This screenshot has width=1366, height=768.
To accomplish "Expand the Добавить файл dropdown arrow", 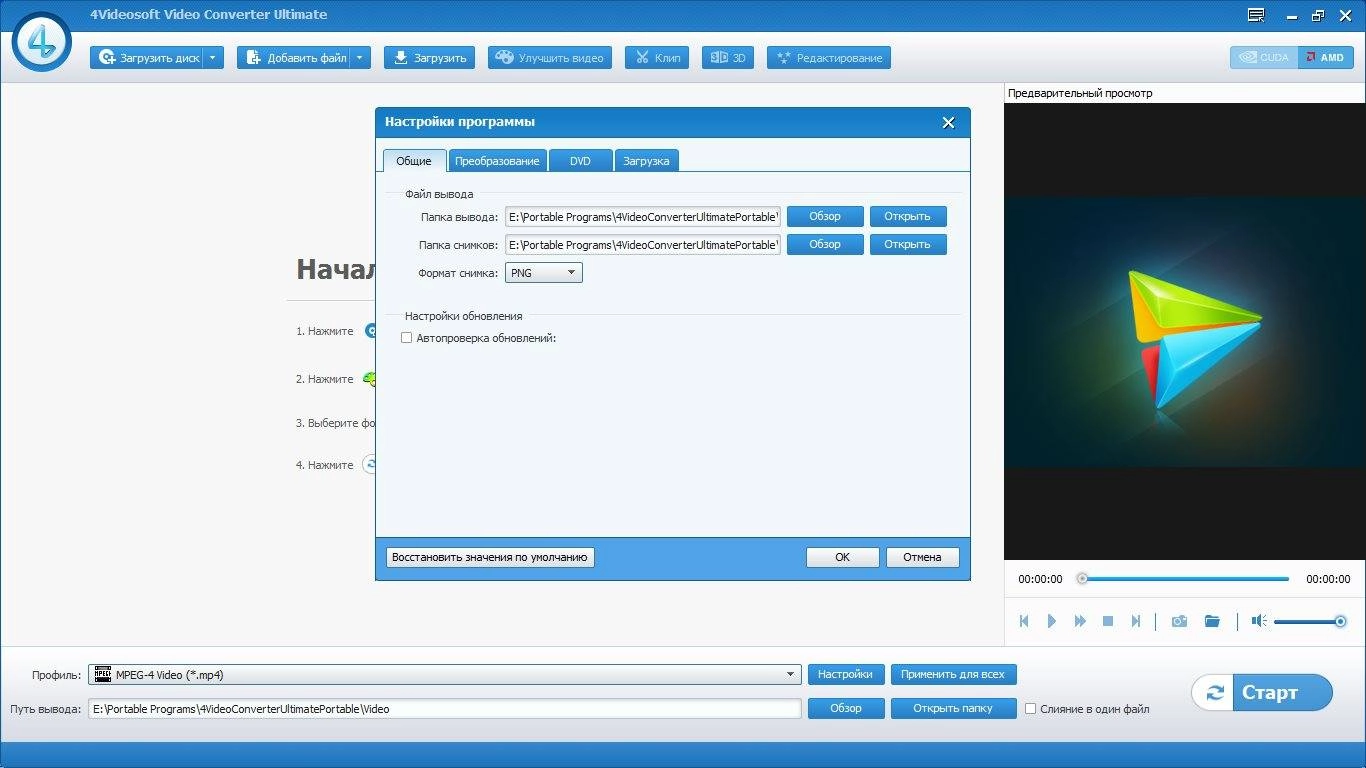I will (360, 58).
